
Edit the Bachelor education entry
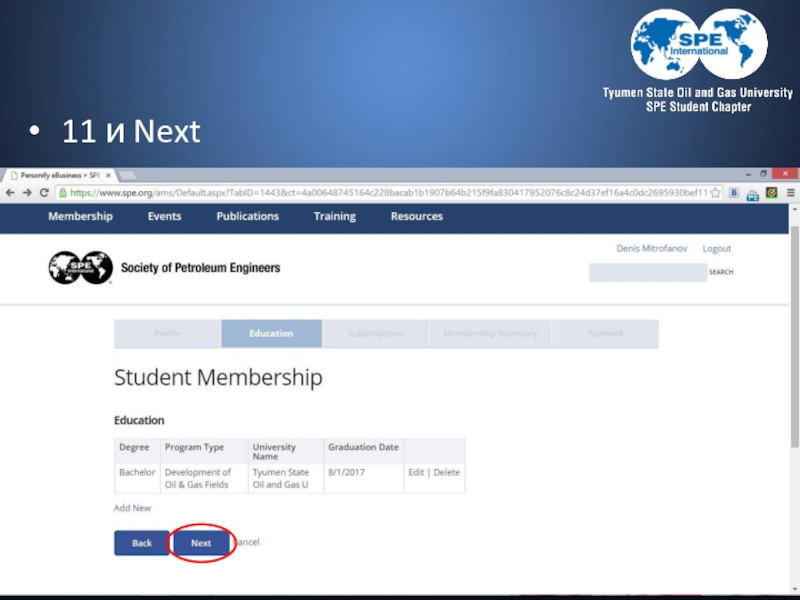415,472
